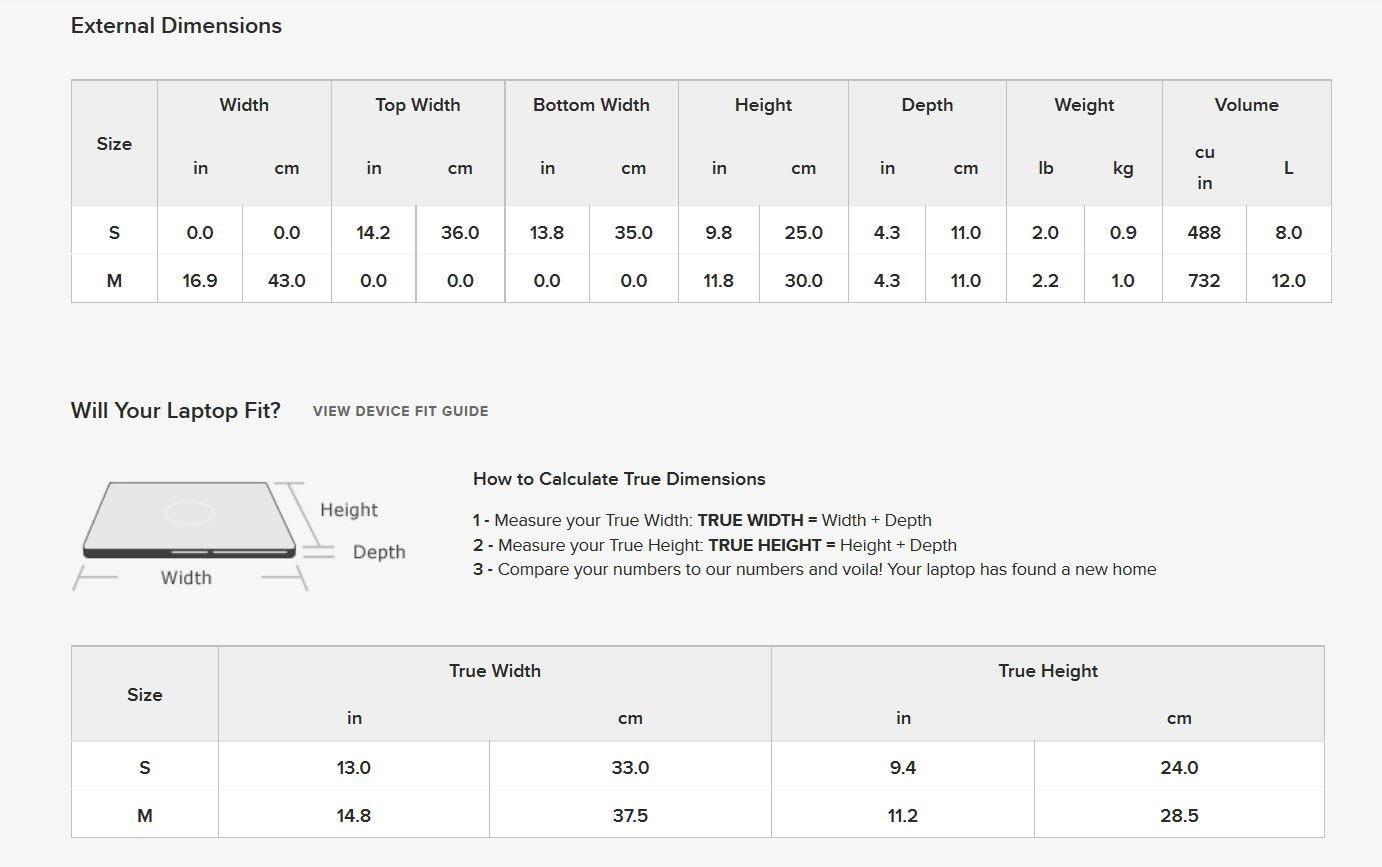Click the Weight column header
The image size is (1382, 867).
1084,105
